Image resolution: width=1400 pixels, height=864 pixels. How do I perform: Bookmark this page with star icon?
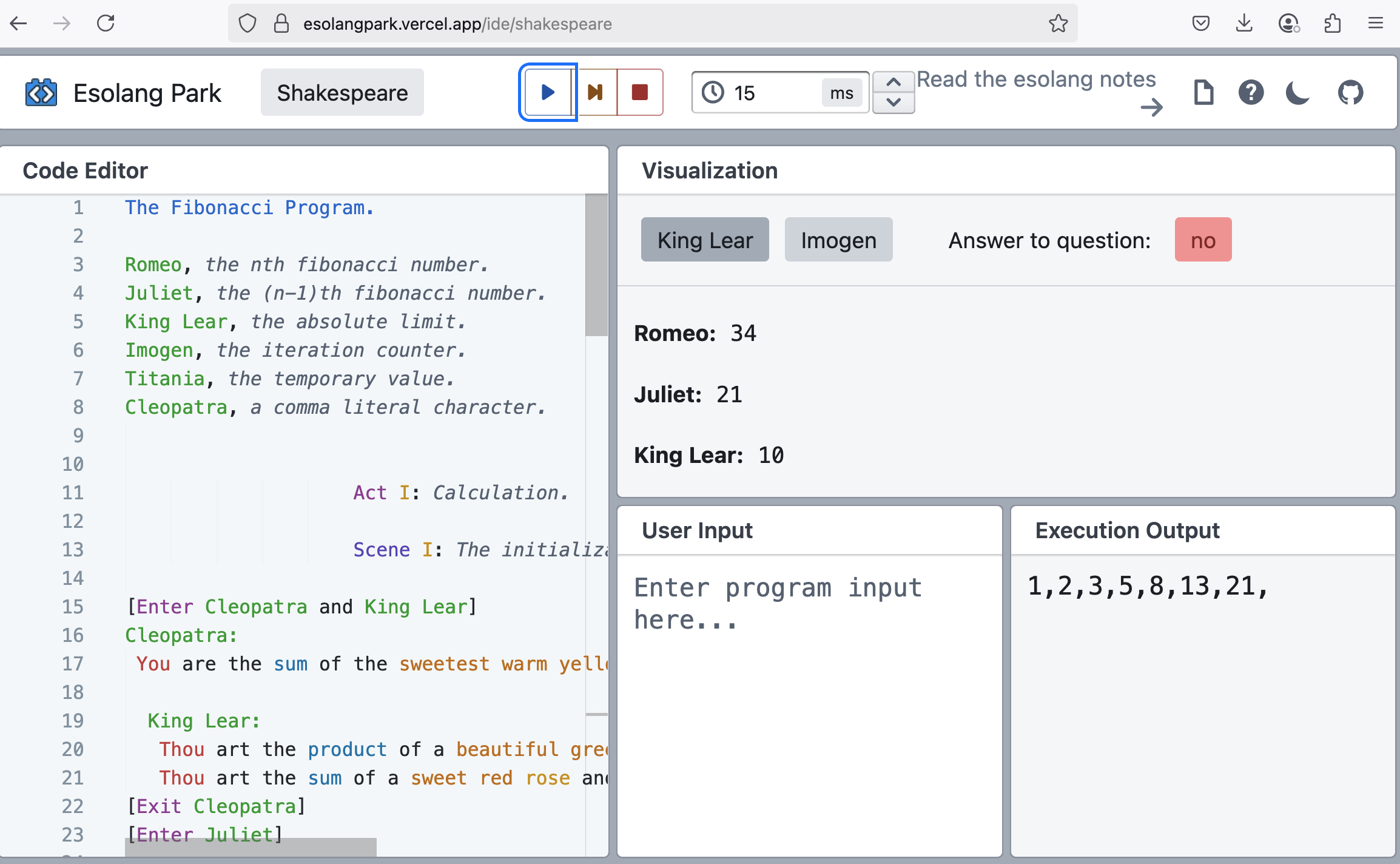(1058, 24)
